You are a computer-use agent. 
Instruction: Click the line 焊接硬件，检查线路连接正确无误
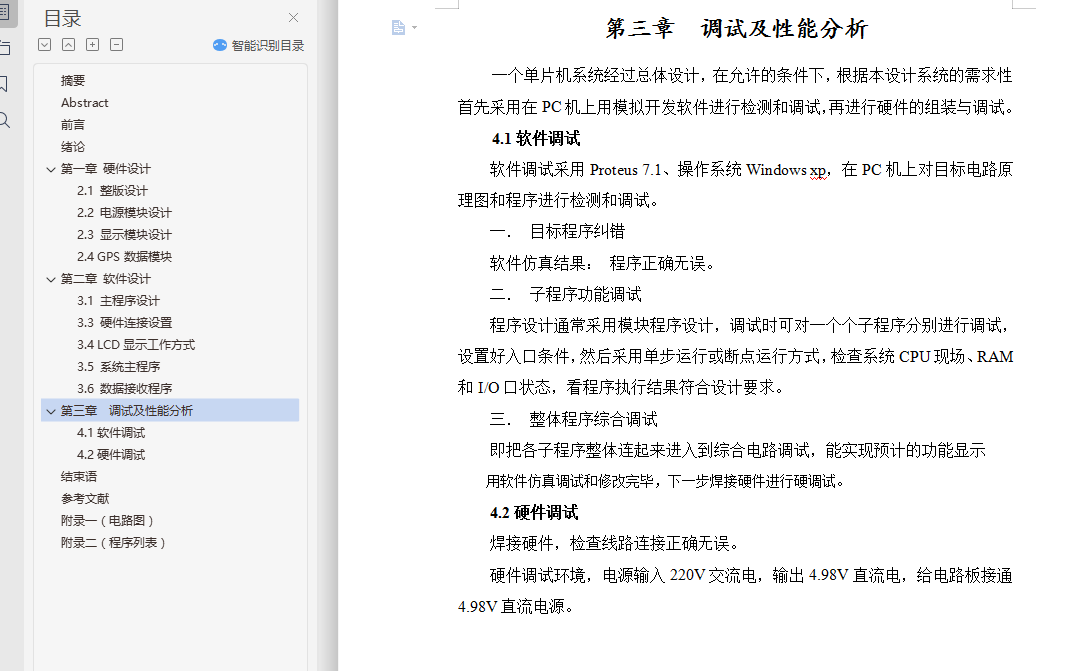pos(615,544)
